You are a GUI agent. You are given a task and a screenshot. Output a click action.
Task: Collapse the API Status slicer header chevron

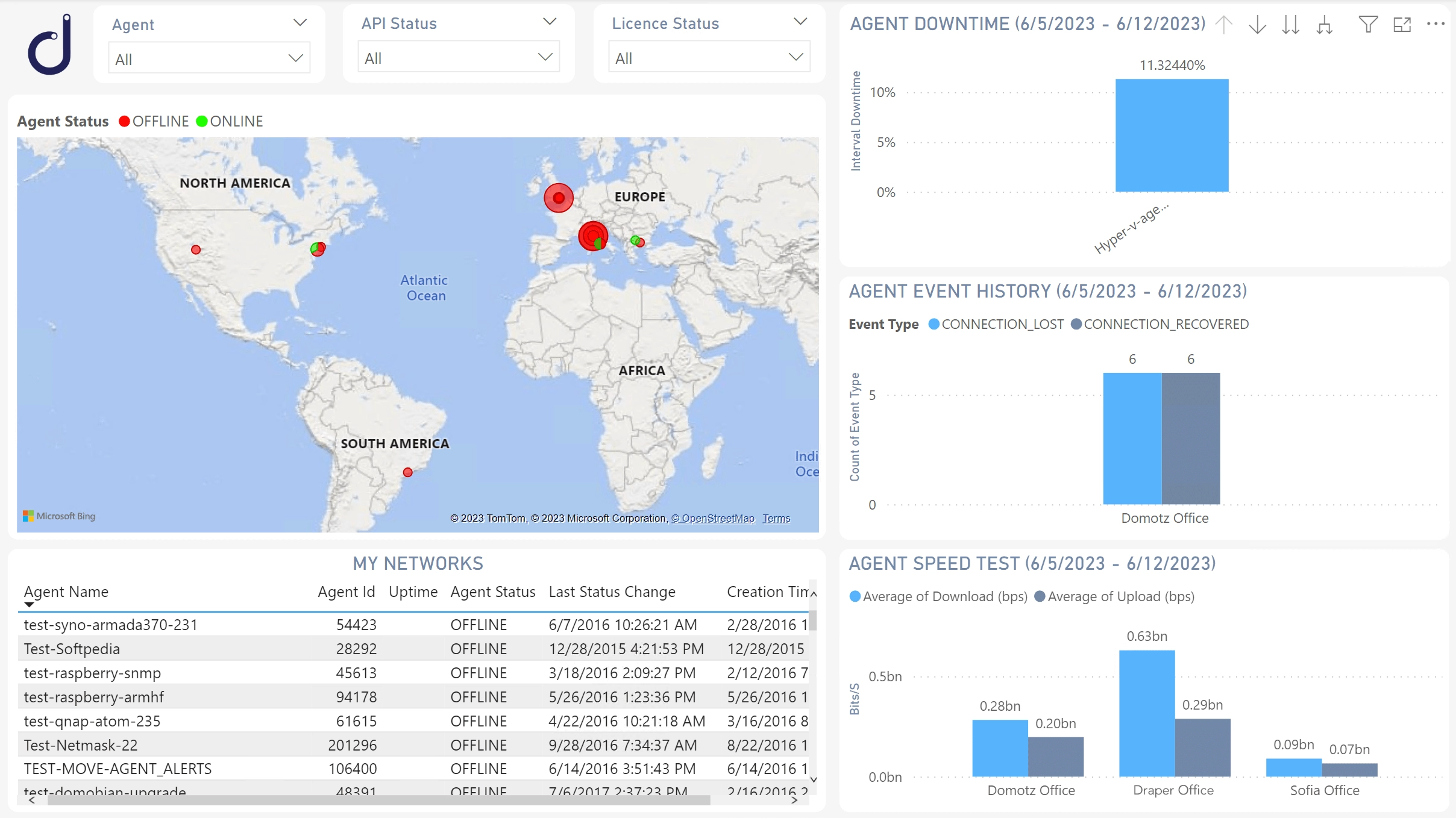tap(550, 22)
